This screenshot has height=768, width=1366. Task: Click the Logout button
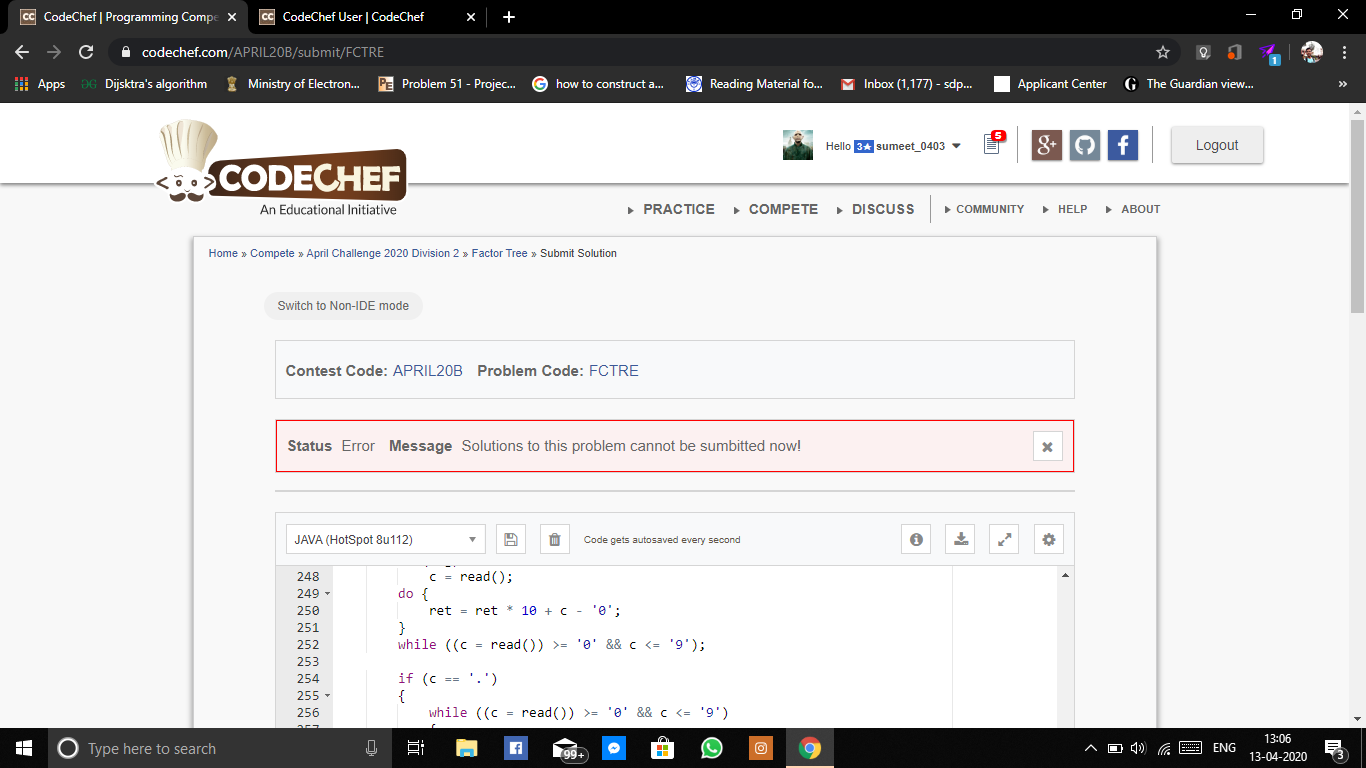1217,145
